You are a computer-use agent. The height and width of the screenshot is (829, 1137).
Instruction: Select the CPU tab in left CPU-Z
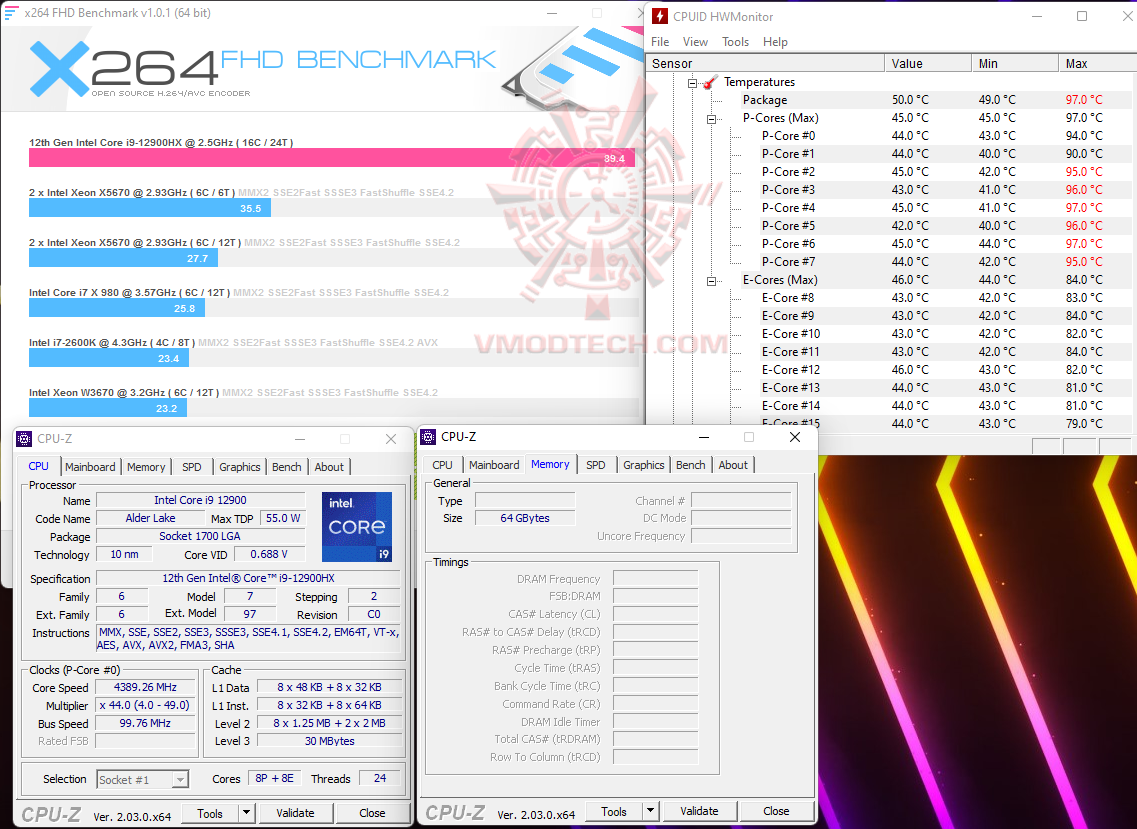point(38,466)
